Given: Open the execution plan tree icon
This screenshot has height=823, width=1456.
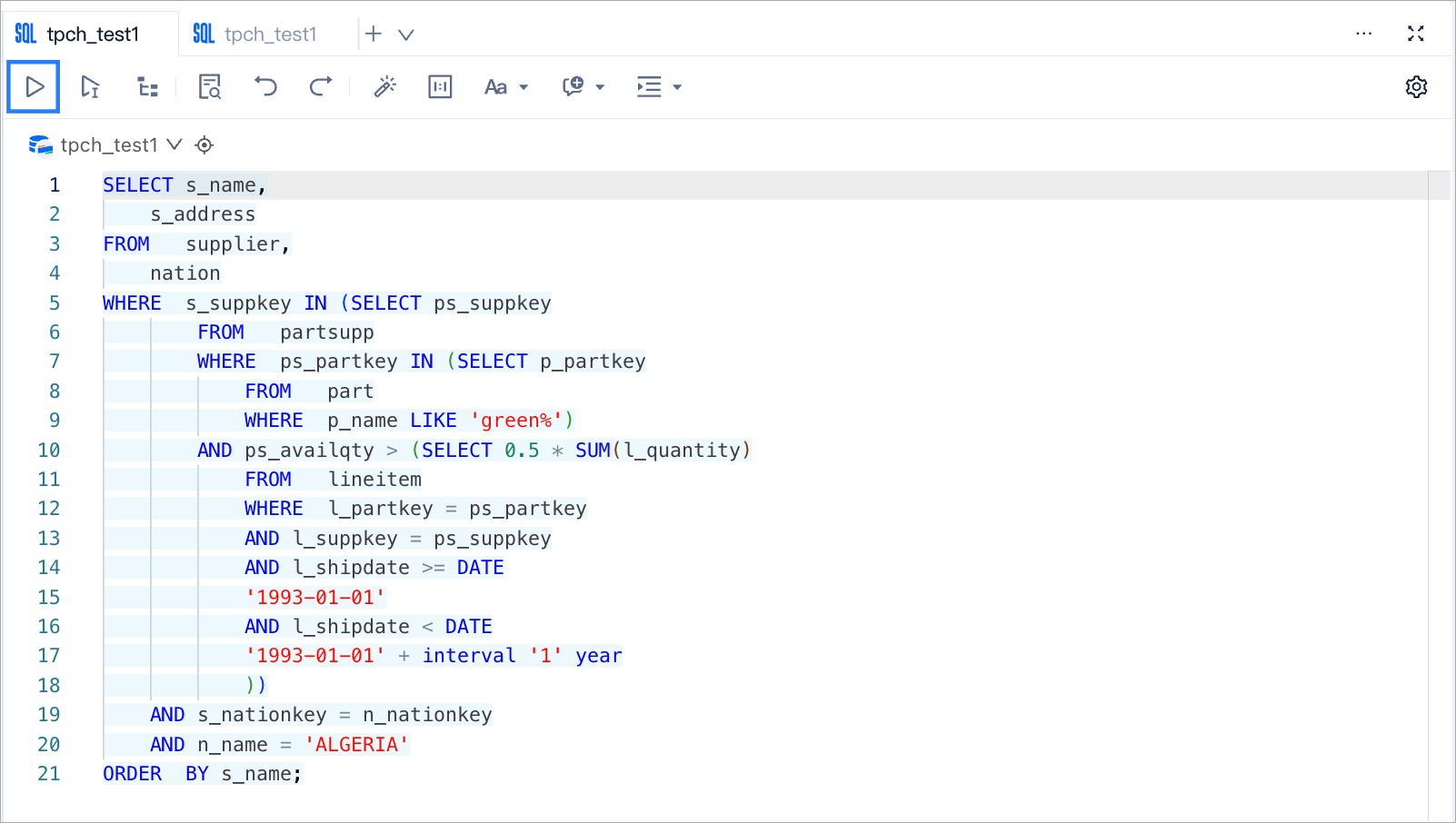Looking at the screenshot, I should (147, 87).
